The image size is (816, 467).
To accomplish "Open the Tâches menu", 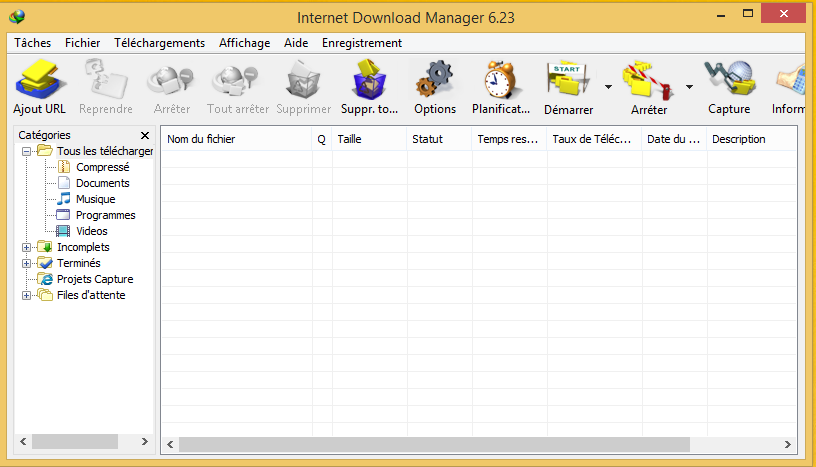I will click(x=32, y=43).
